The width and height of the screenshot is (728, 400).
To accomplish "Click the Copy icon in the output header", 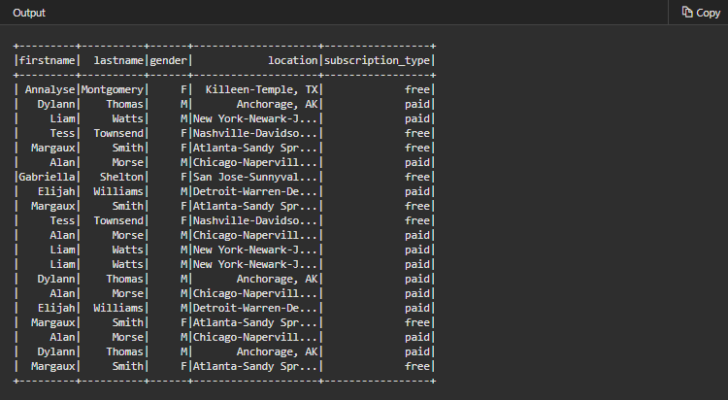I will pyautogui.click(x=687, y=12).
